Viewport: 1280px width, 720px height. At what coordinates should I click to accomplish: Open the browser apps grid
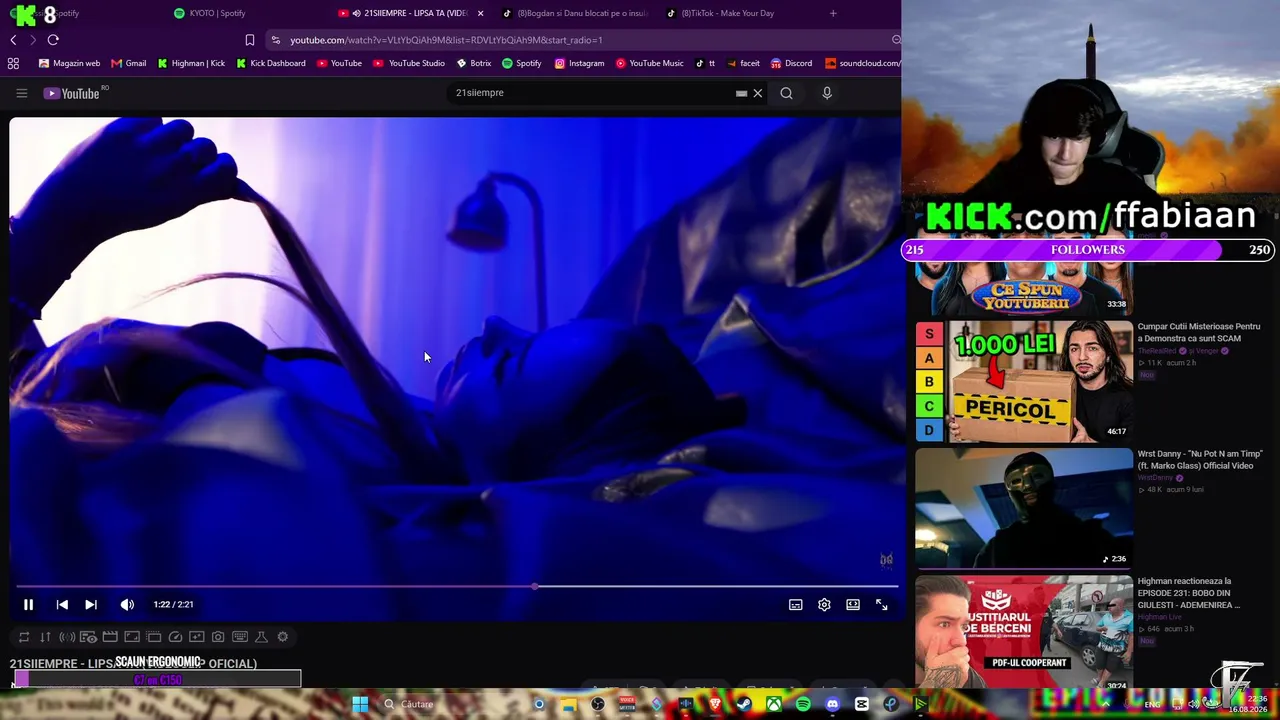tap(13, 63)
